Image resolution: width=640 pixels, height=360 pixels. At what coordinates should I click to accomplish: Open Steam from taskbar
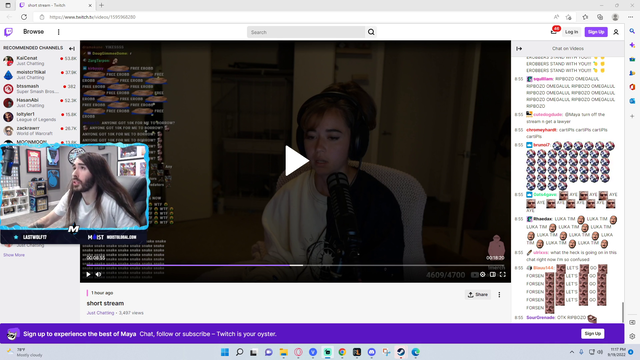401,352
